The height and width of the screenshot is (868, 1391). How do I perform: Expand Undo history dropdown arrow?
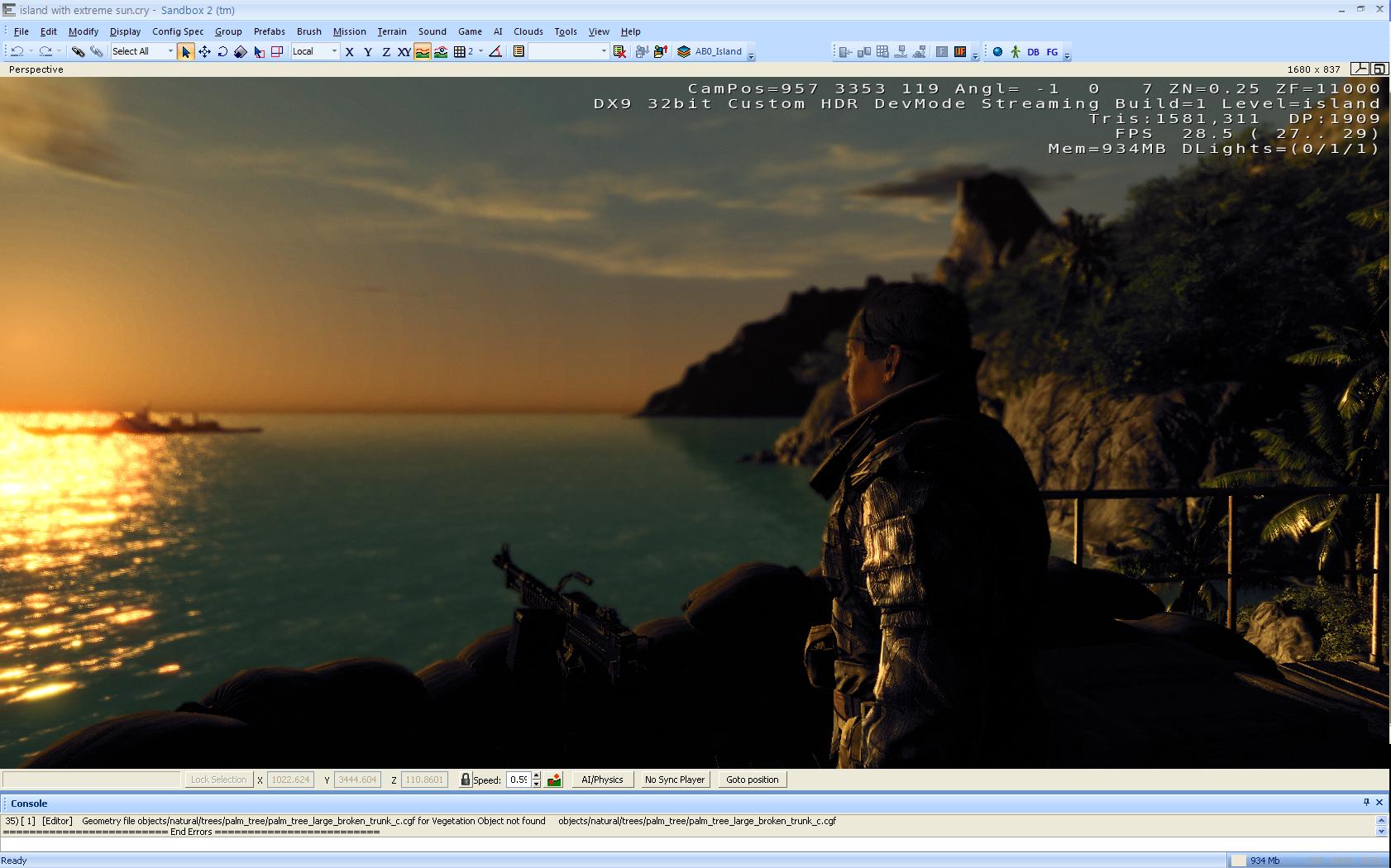[x=31, y=51]
